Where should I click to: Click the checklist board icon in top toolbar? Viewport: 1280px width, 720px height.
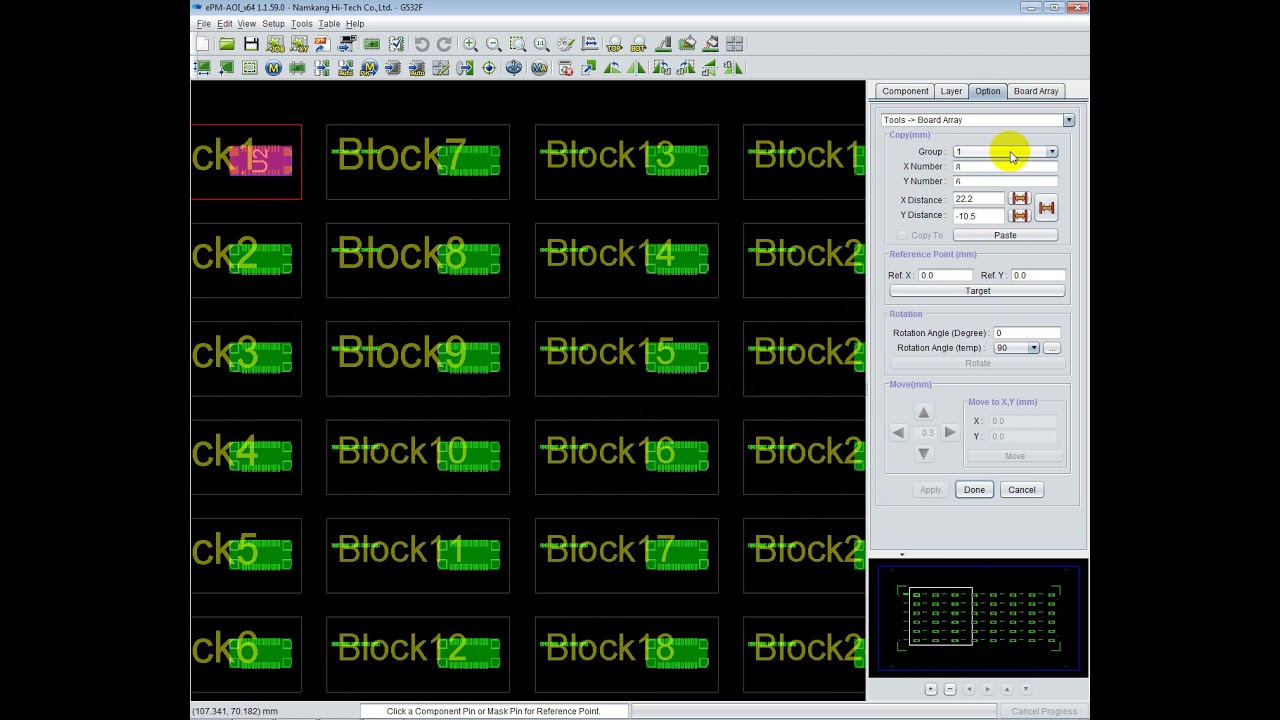coord(397,44)
